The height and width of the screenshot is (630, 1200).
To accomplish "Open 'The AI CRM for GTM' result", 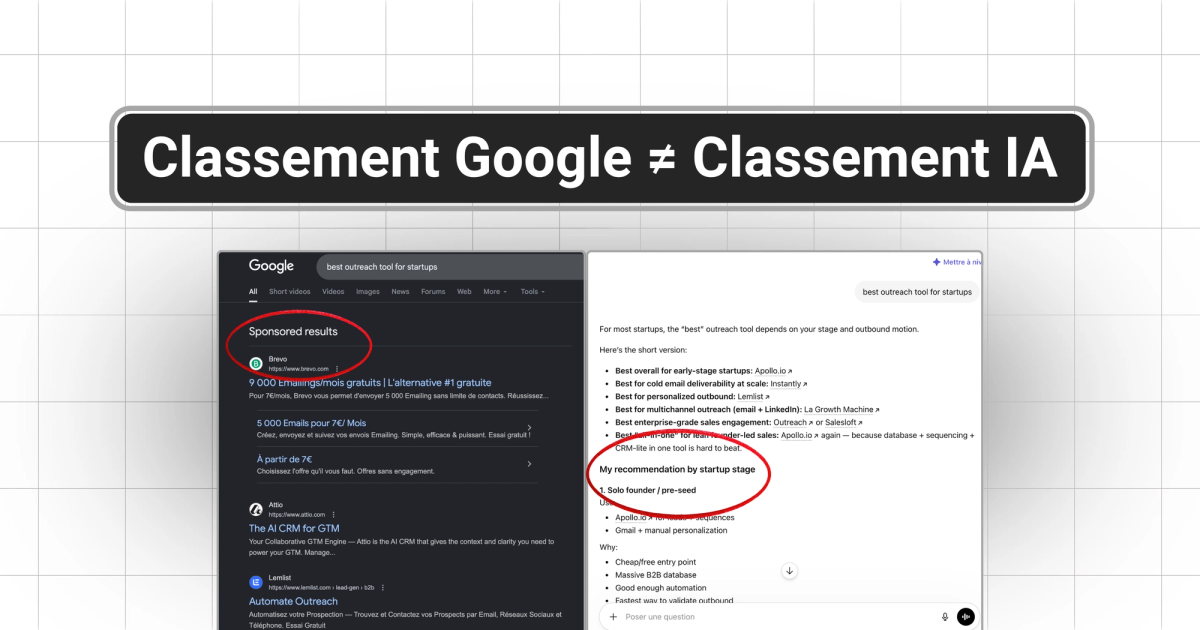I will pos(294,528).
